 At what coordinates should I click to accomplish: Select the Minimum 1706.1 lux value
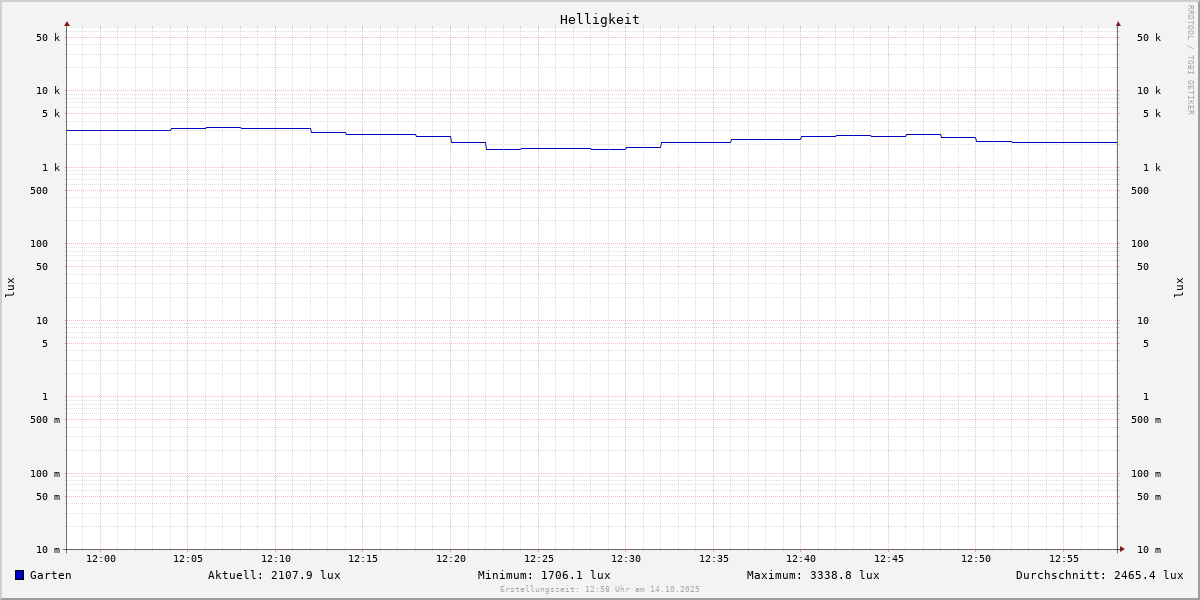[x=544, y=575]
